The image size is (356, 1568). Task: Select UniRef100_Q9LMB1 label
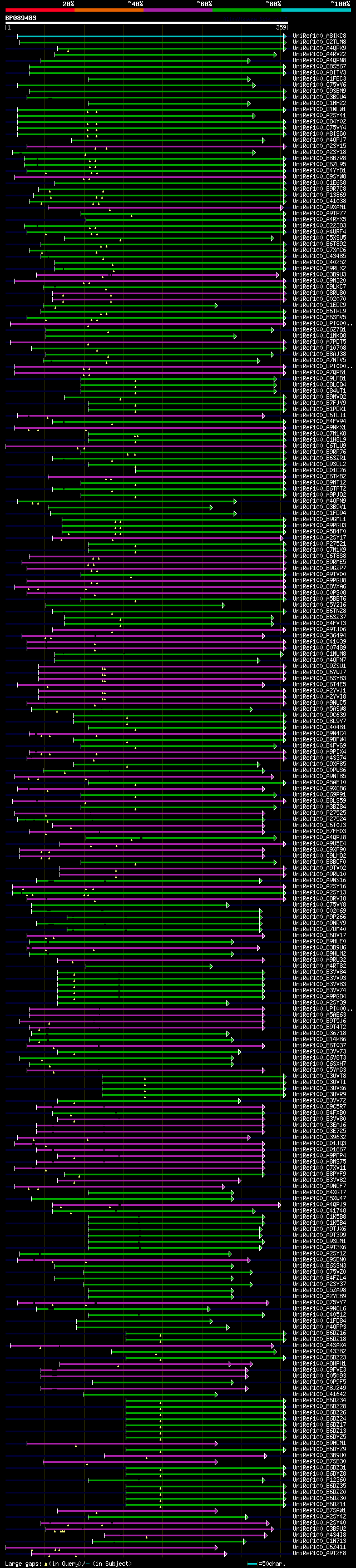click(x=319, y=379)
